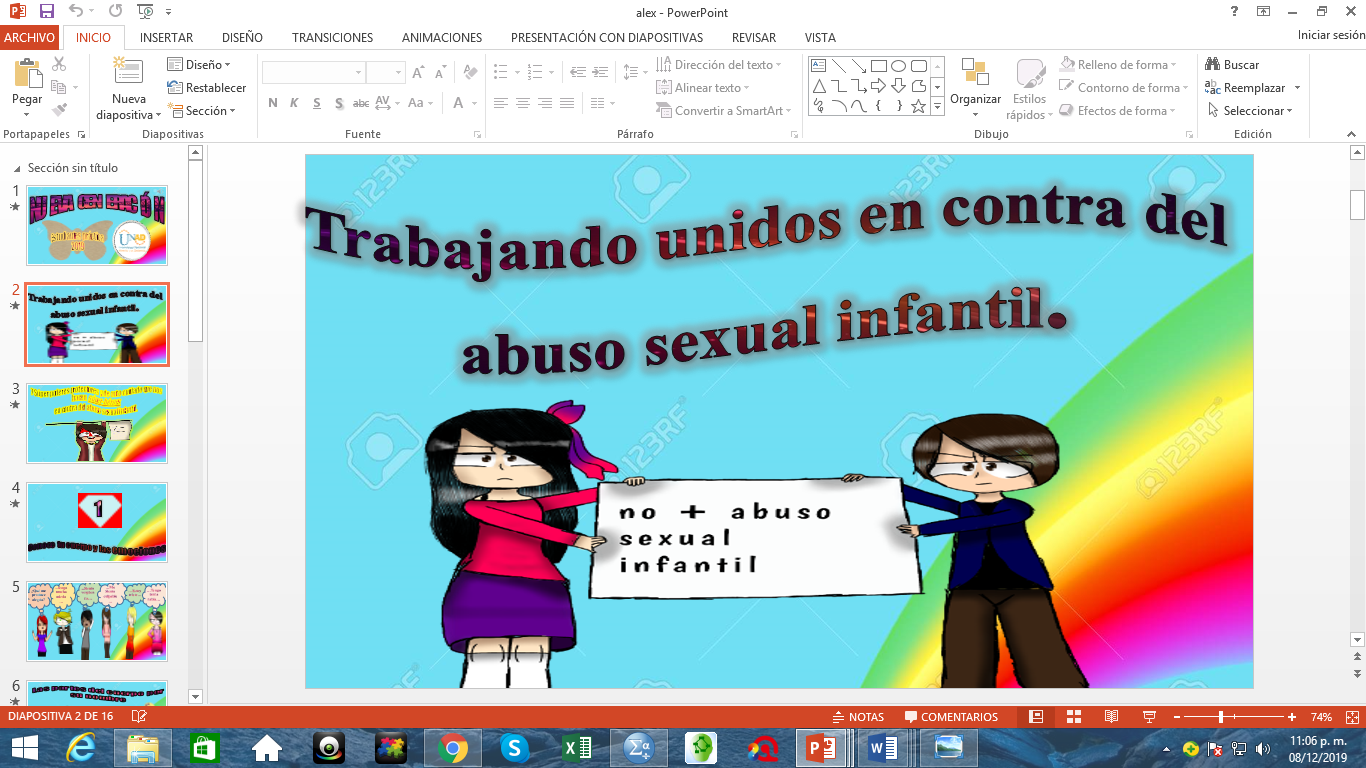Click the Nueva diapositiva icon
The height and width of the screenshot is (768, 1366).
click(128, 73)
